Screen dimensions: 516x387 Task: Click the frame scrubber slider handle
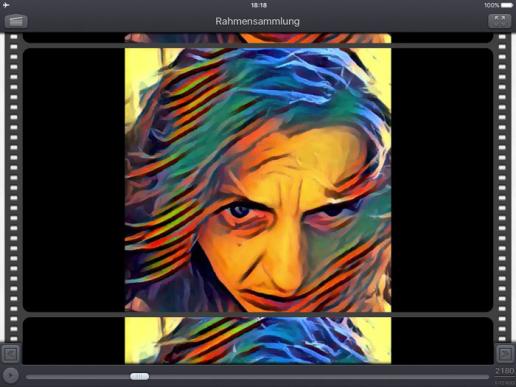pyautogui.click(x=140, y=377)
